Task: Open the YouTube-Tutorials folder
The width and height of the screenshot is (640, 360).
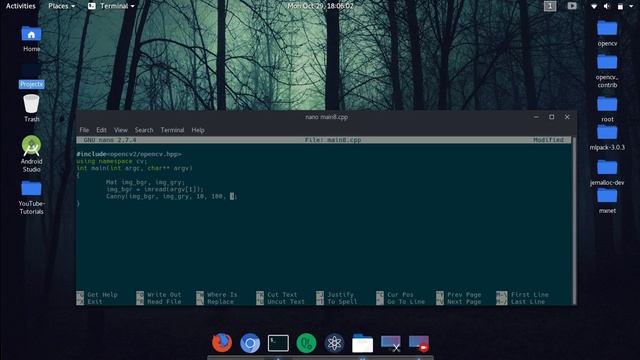Action: [x=31, y=198]
